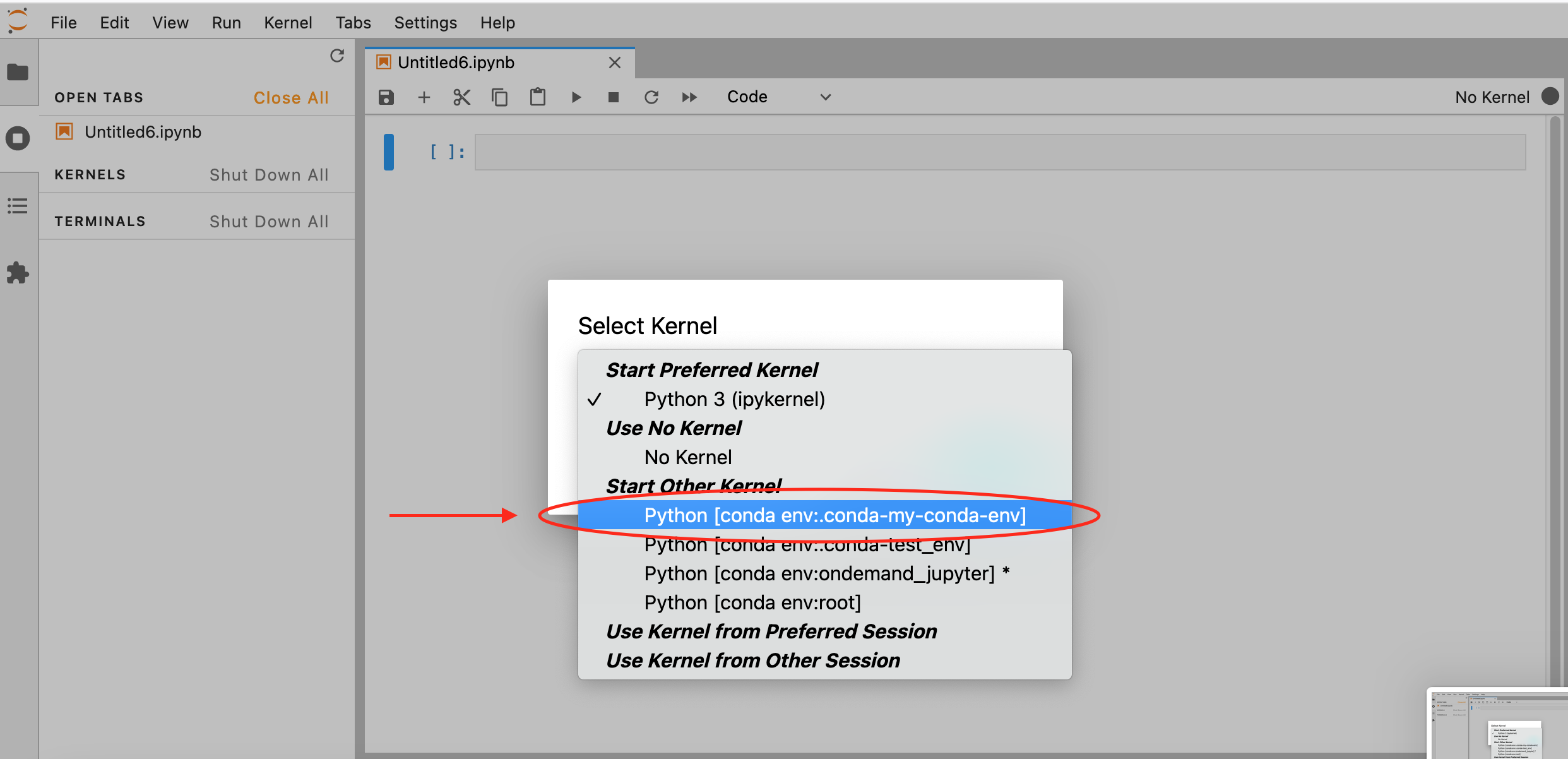Interrupt the kernel with stop icon
The width and height of the screenshot is (1568, 759).
pyautogui.click(x=613, y=97)
